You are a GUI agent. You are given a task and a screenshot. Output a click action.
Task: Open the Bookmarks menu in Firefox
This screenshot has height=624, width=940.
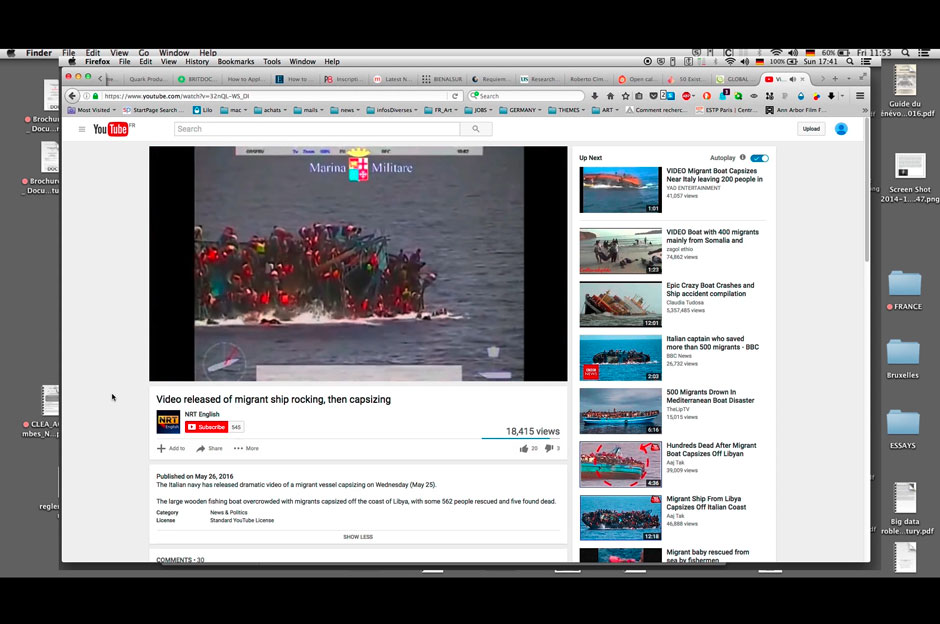pyautogui.click(x=236, y=62)
